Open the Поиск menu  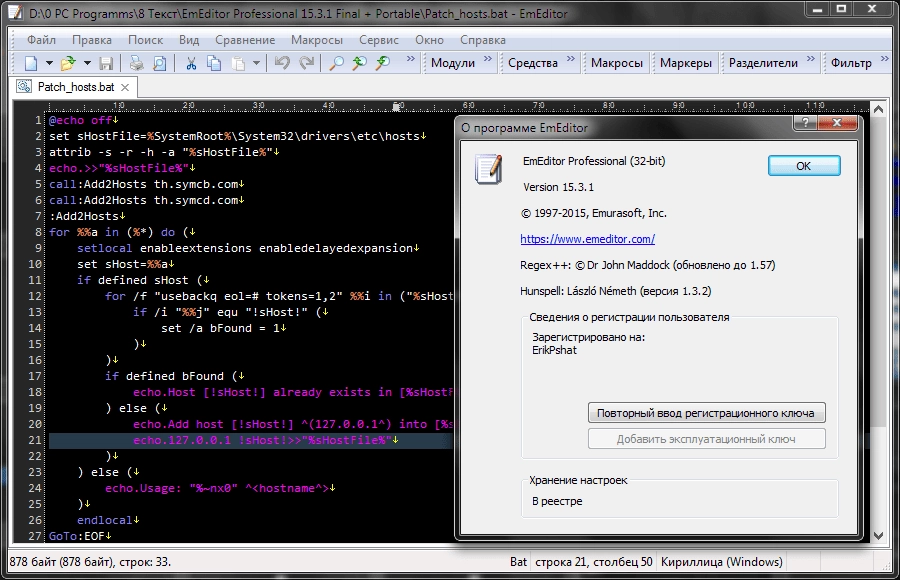145,40
